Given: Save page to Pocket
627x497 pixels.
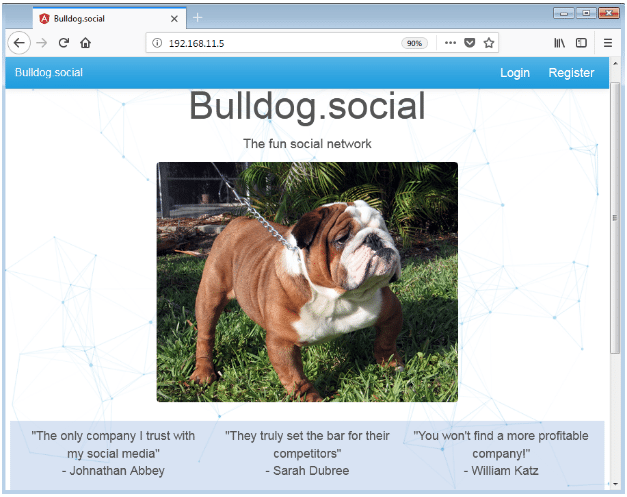Looking at the screenshot, I should coord(469,43).
